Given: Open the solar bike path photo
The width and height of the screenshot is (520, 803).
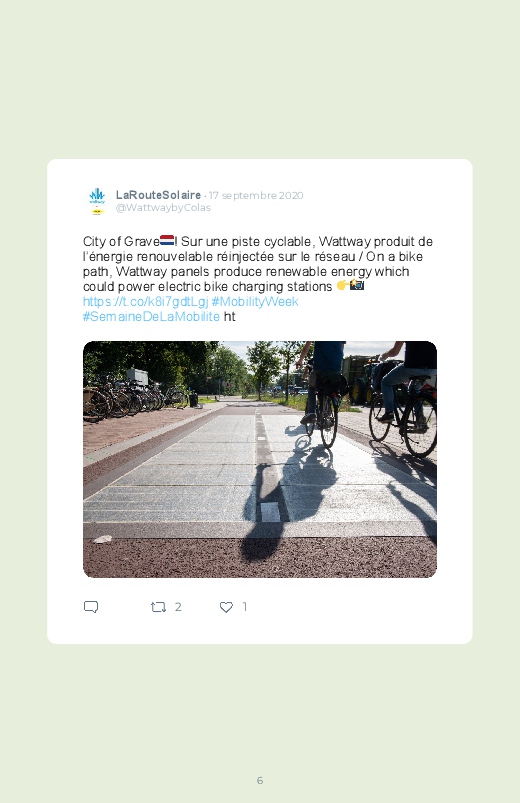Looking at the screenshot, I should (260, 459).
